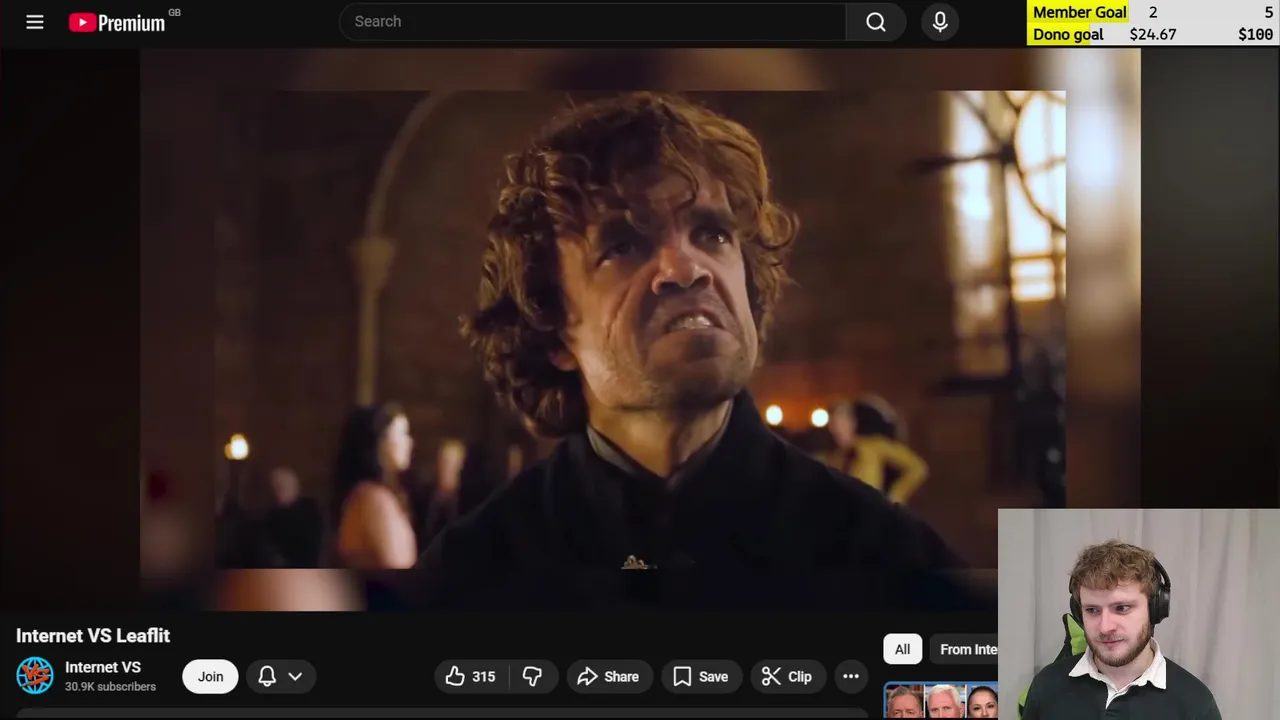This screenshot has height=720, width=1280.
Task: Click the notification bell icon
Action: tap(267, 676)
